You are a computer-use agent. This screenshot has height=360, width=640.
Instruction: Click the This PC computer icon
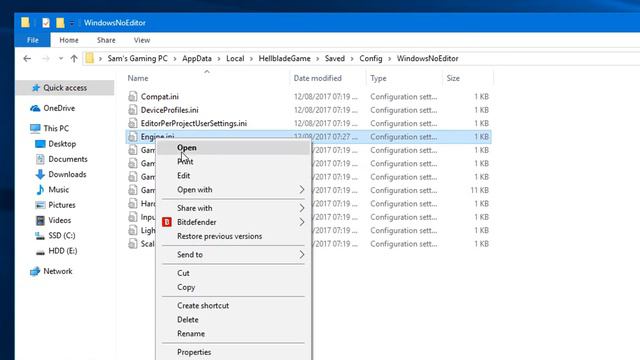35,128
